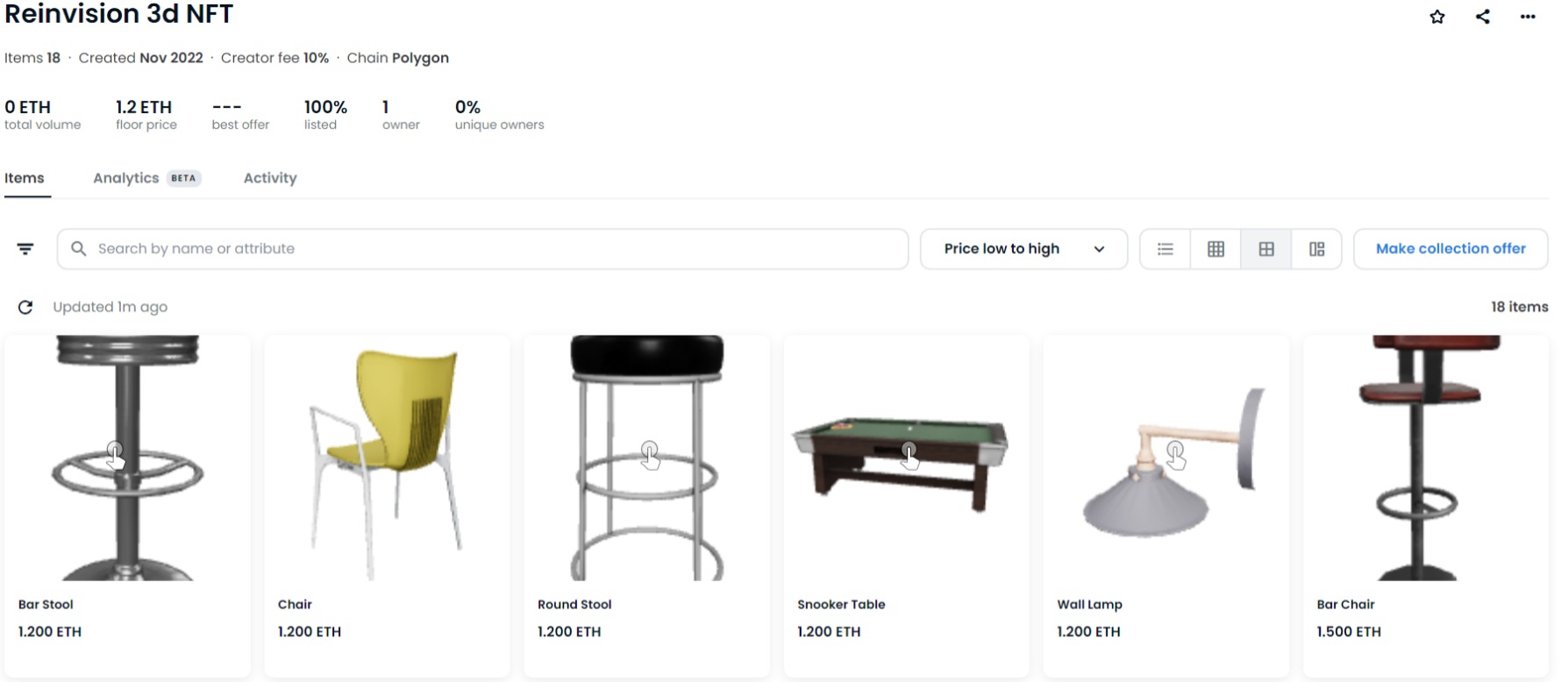Switch to the Activity tab
Screen dimensions: 1568x682
(x=270, y=178)
